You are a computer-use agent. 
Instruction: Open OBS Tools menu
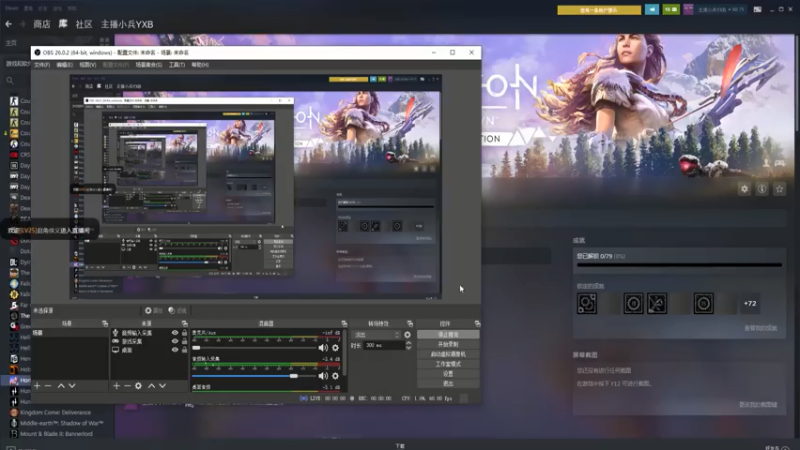click(177, 65)
